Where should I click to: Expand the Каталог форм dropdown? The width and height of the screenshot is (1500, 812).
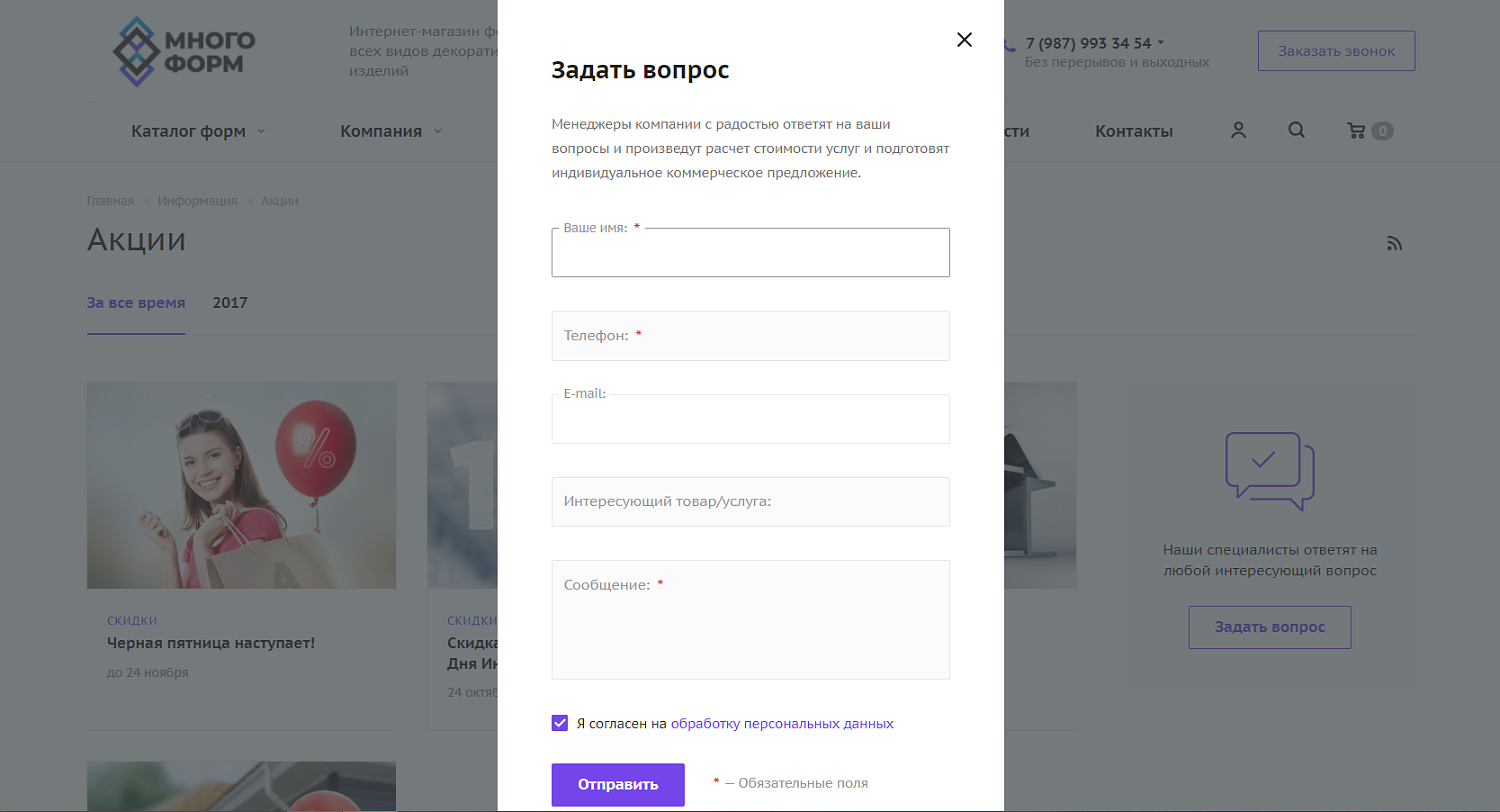coord(196,130)
